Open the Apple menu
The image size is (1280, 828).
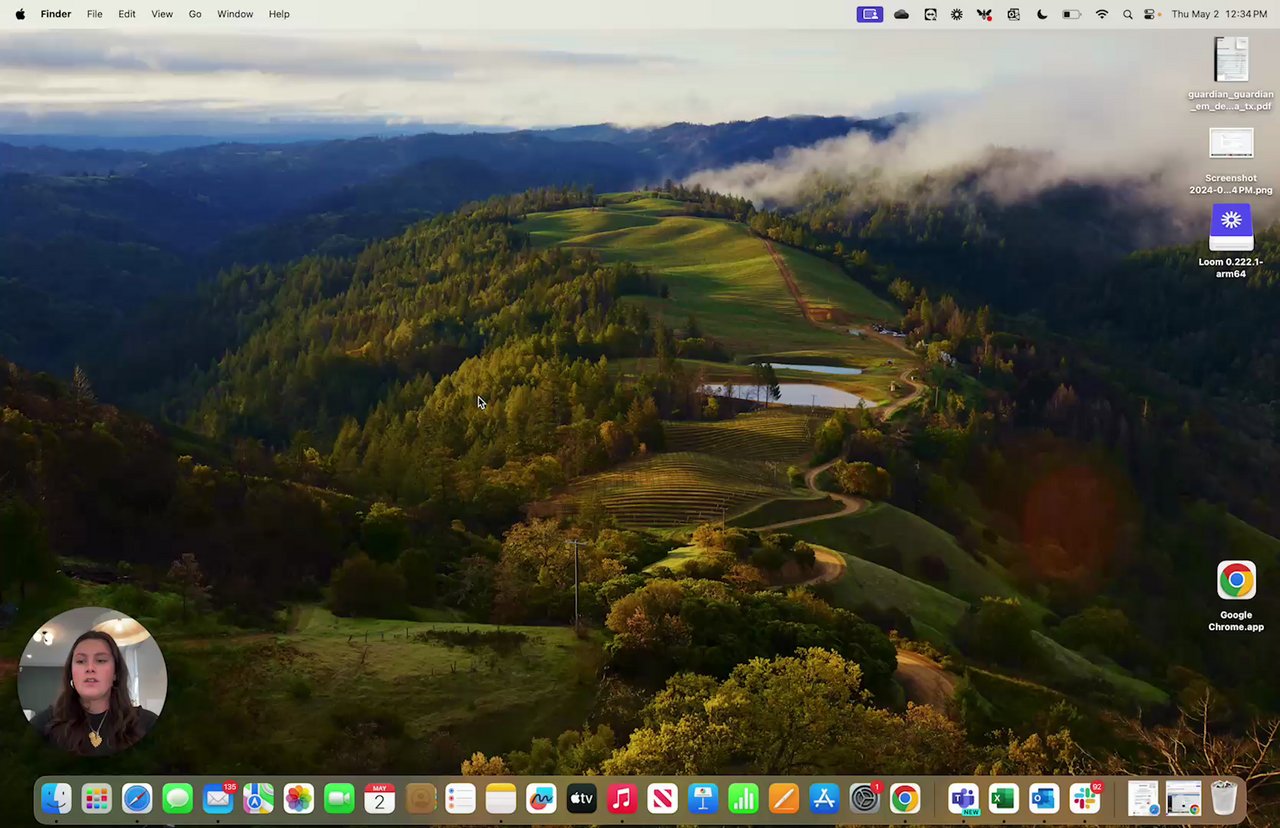(x=20, y=14)
